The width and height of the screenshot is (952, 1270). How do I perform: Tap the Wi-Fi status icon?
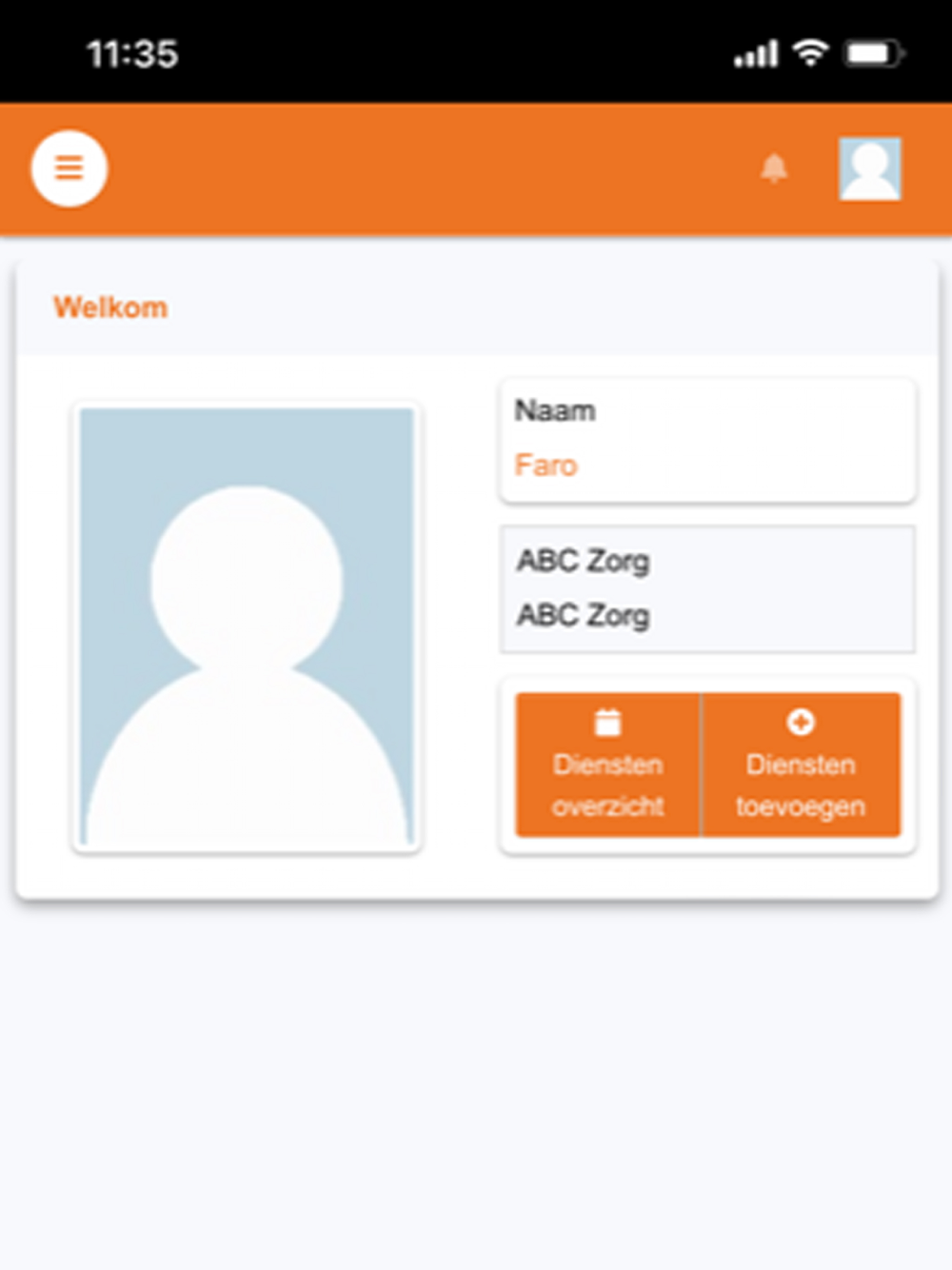coord(810,53)
